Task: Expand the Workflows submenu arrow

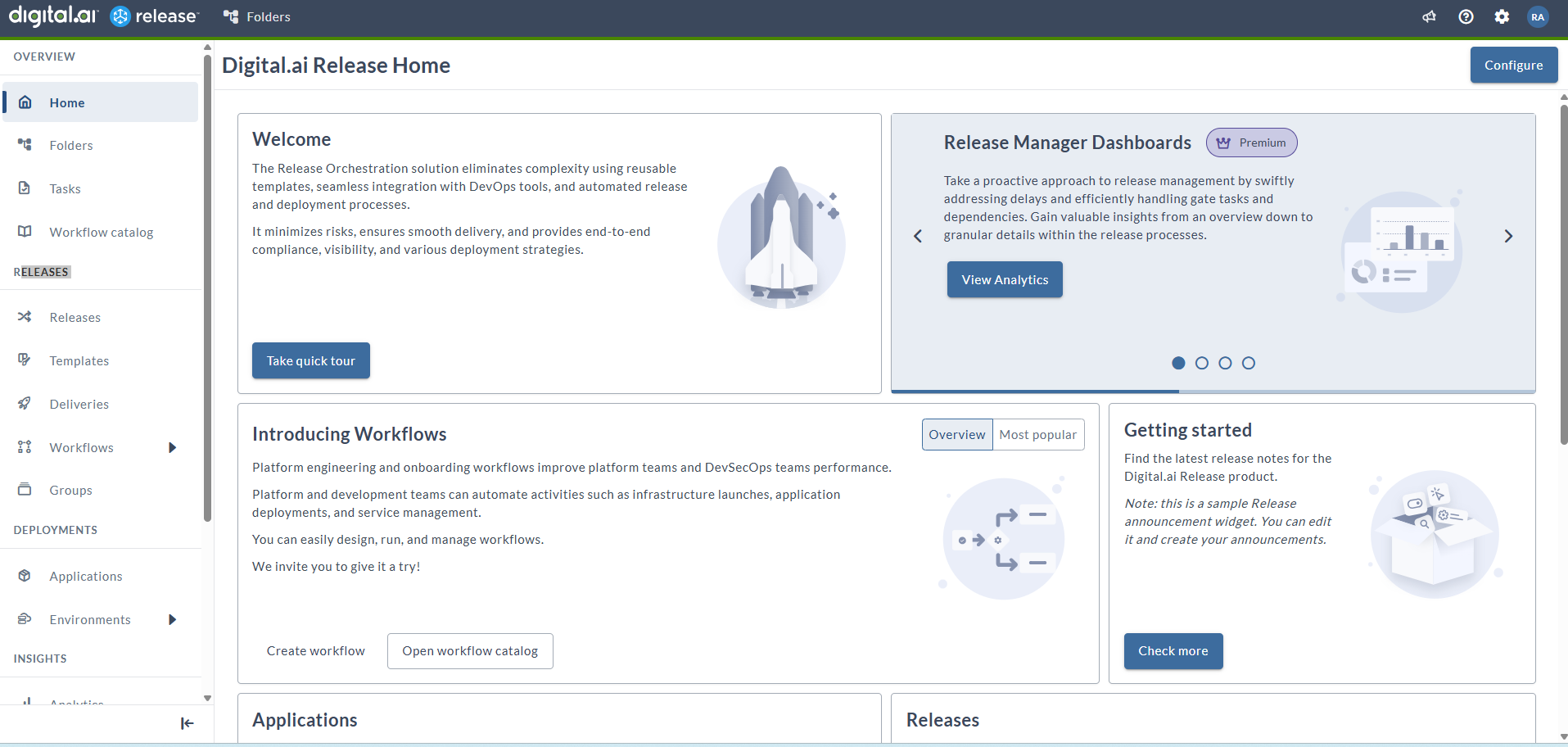Action: pos(172,447)
